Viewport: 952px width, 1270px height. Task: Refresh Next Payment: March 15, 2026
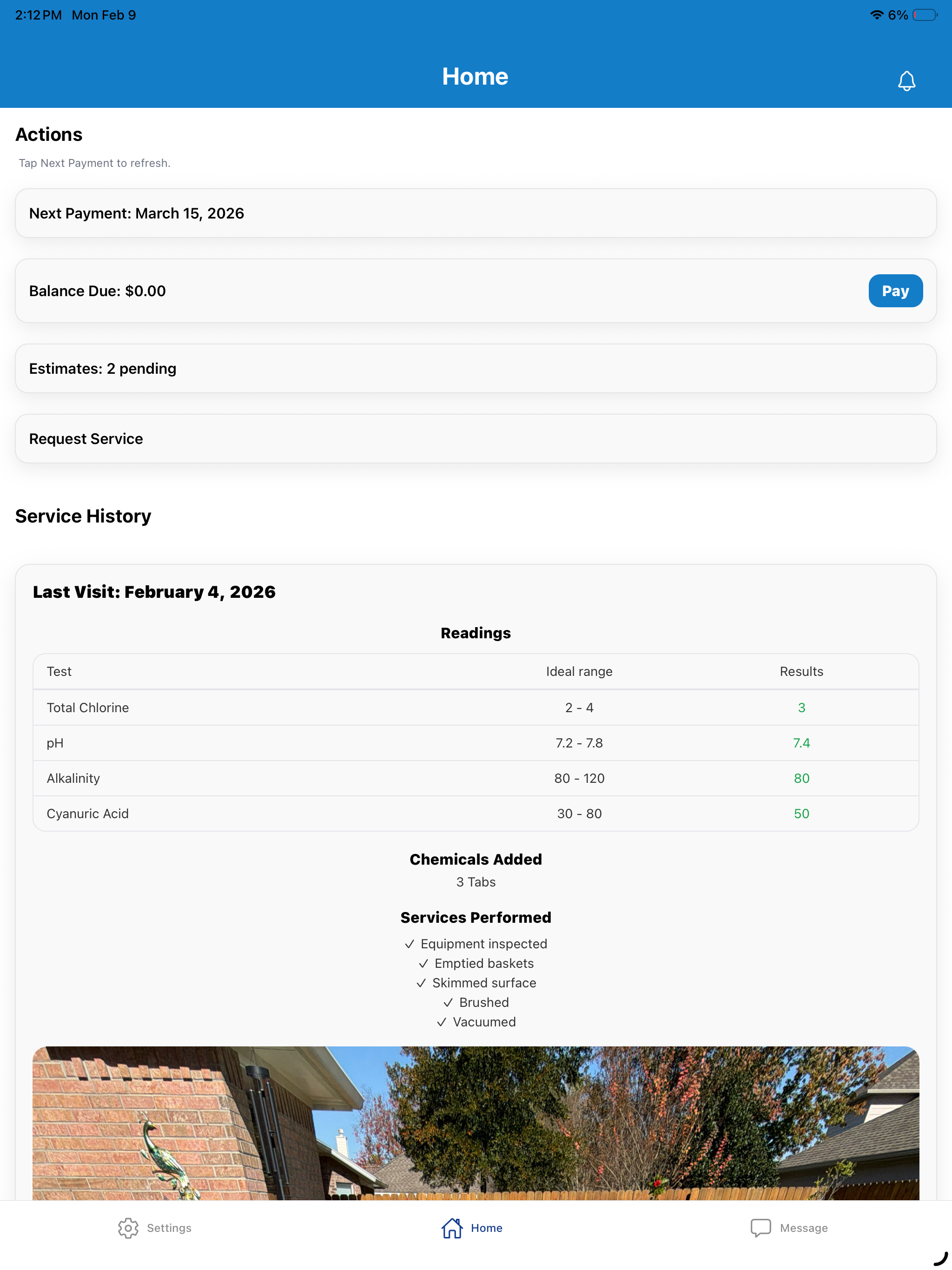[476, 213]
